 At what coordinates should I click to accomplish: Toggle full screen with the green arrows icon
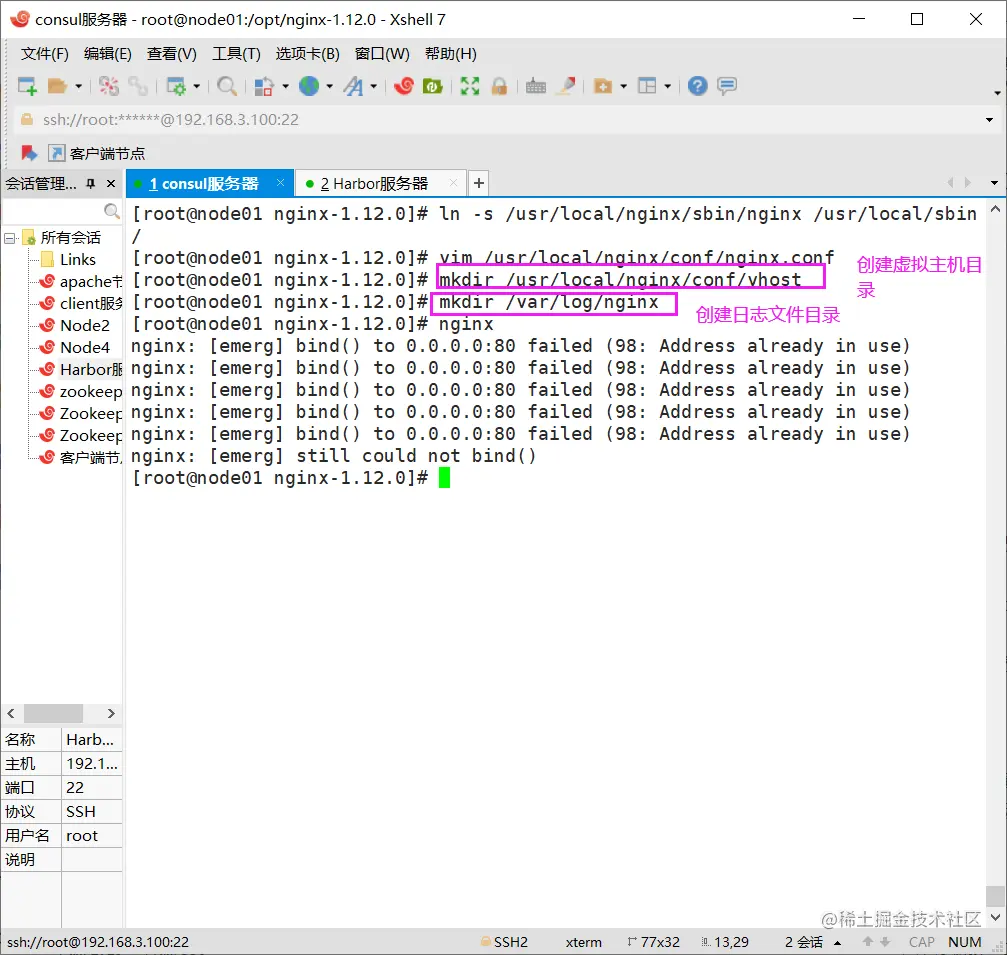pyautogui.click(x=470, y=86)
